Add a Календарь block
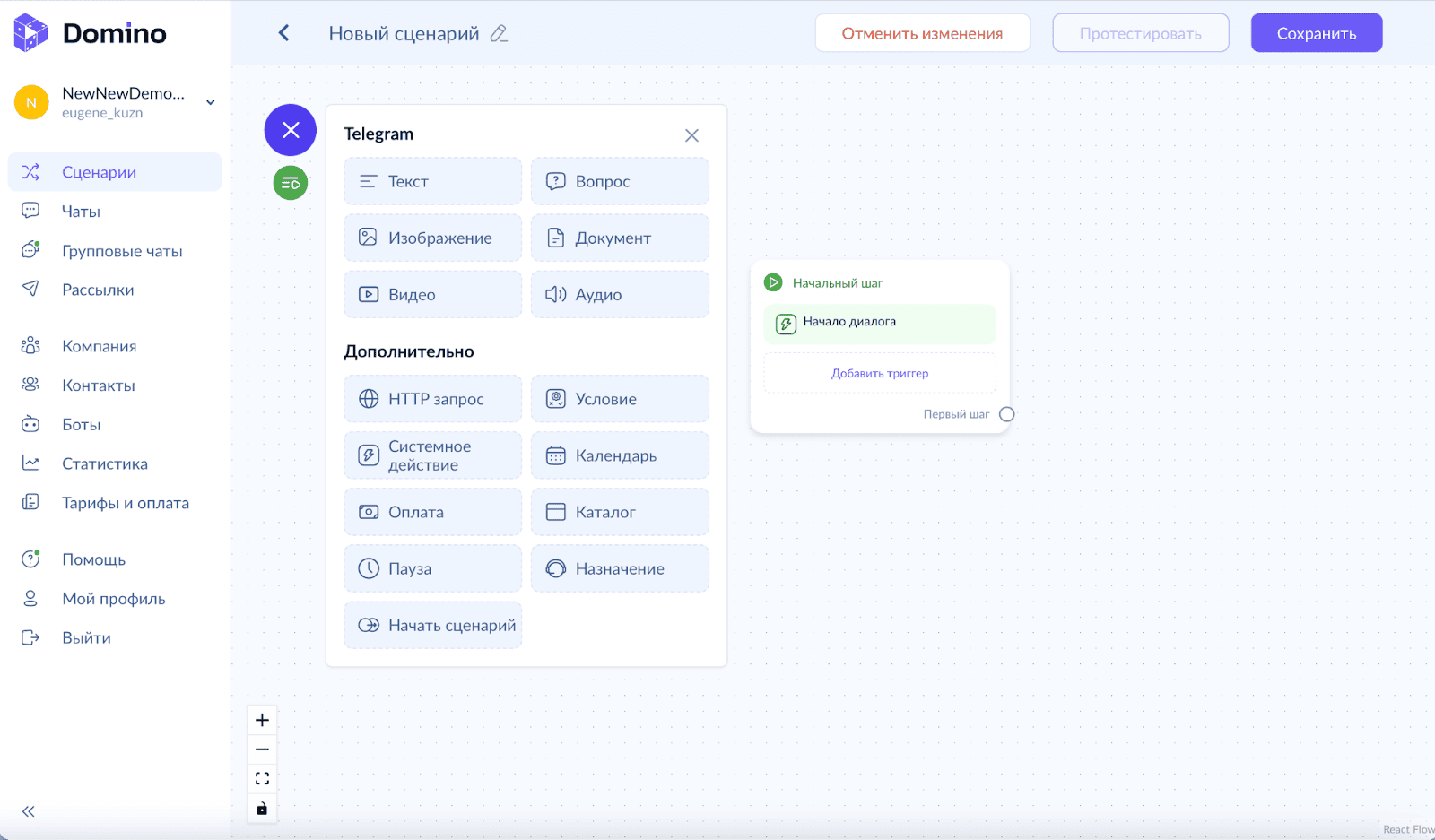The height and width of the screenshot is (840, 1435). point(620,455)
